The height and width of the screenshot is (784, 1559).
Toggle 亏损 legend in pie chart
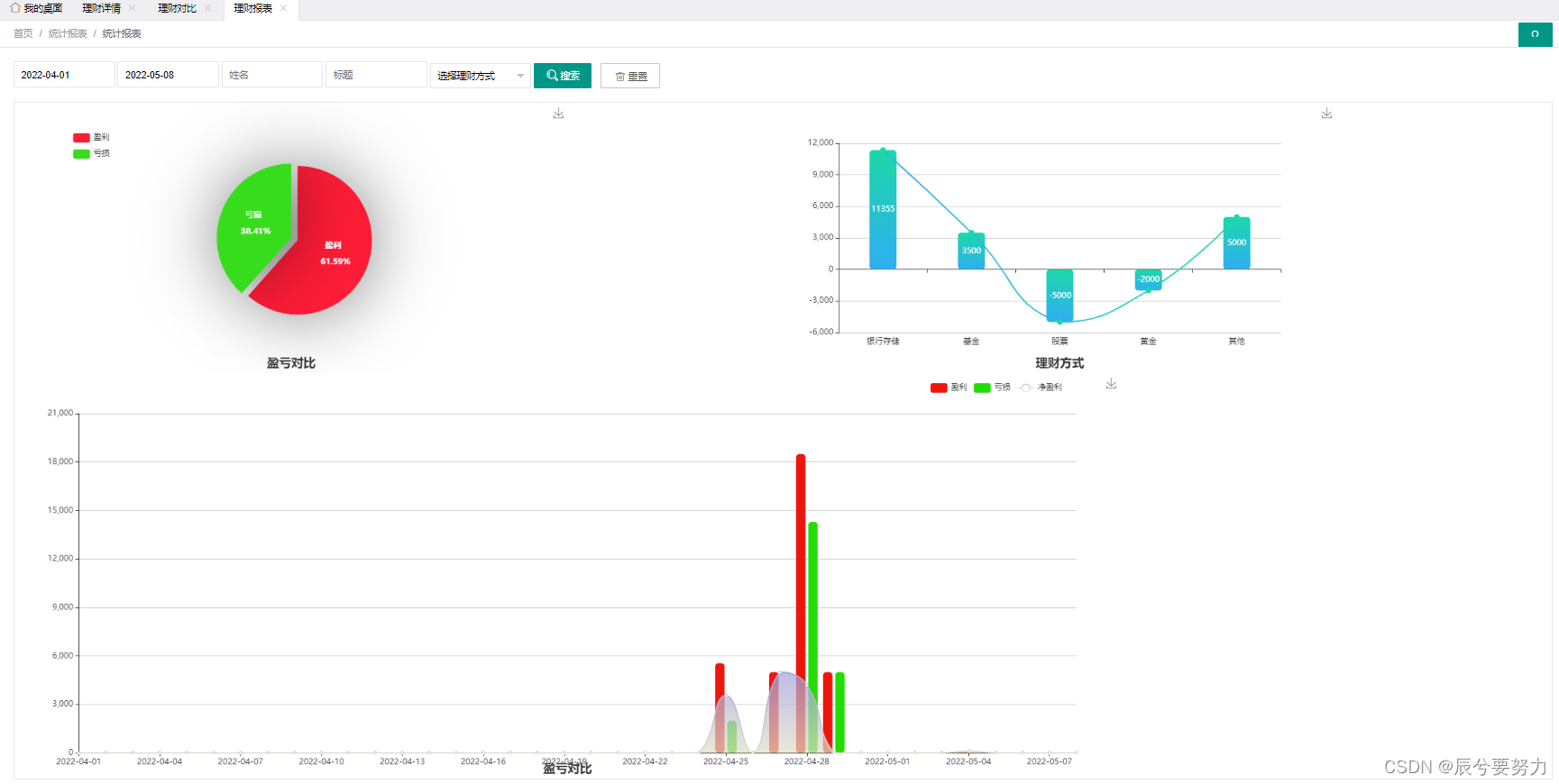coord(91,153)
